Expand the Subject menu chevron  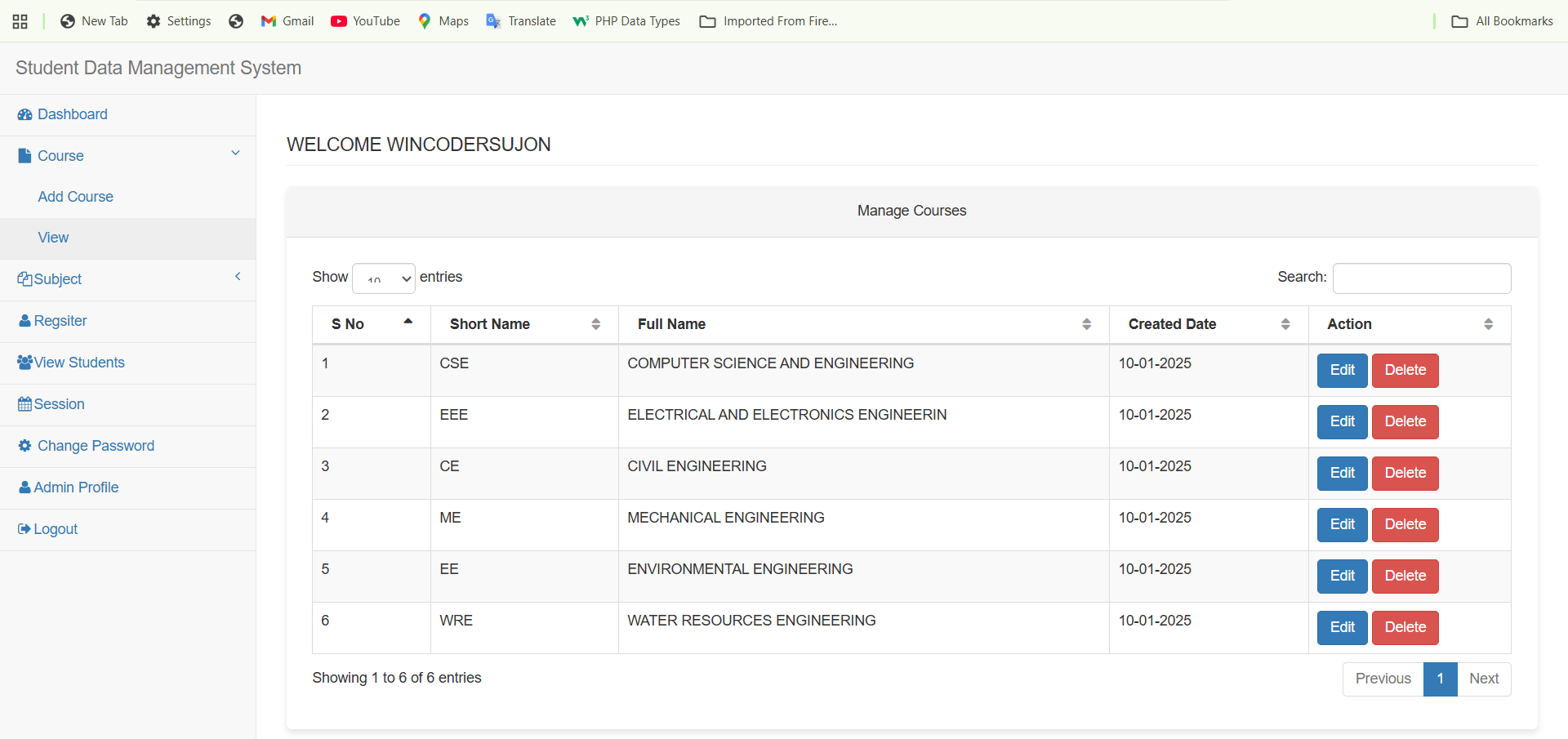tap(238, 277)
